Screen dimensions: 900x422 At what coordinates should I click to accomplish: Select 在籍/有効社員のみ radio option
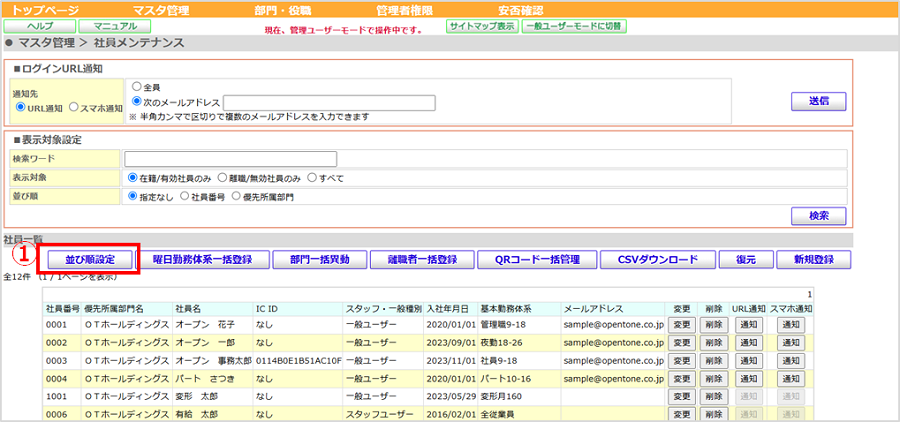133,177
